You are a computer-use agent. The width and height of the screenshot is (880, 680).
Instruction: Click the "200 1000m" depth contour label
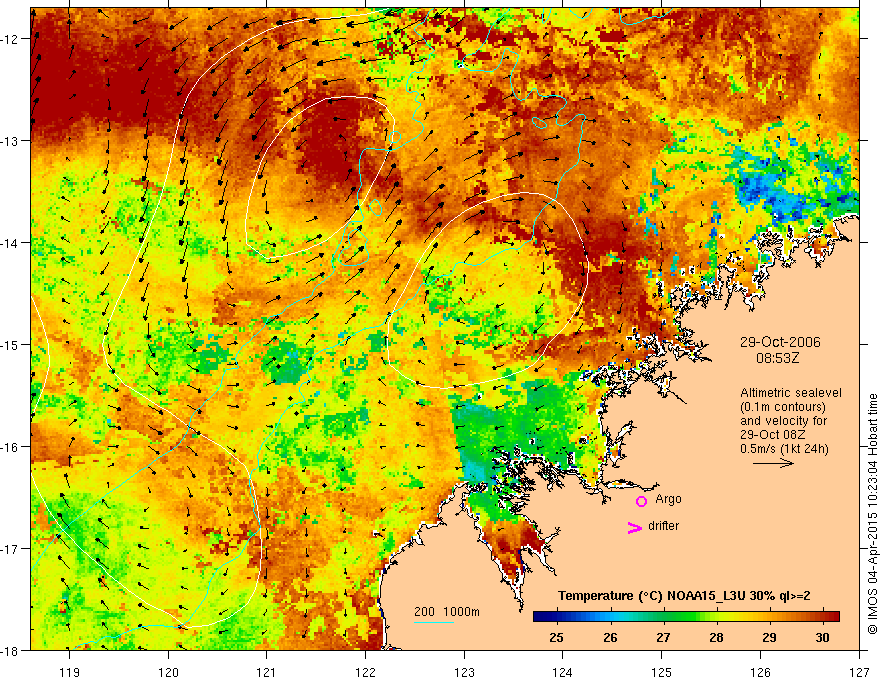tap(447, 612)
